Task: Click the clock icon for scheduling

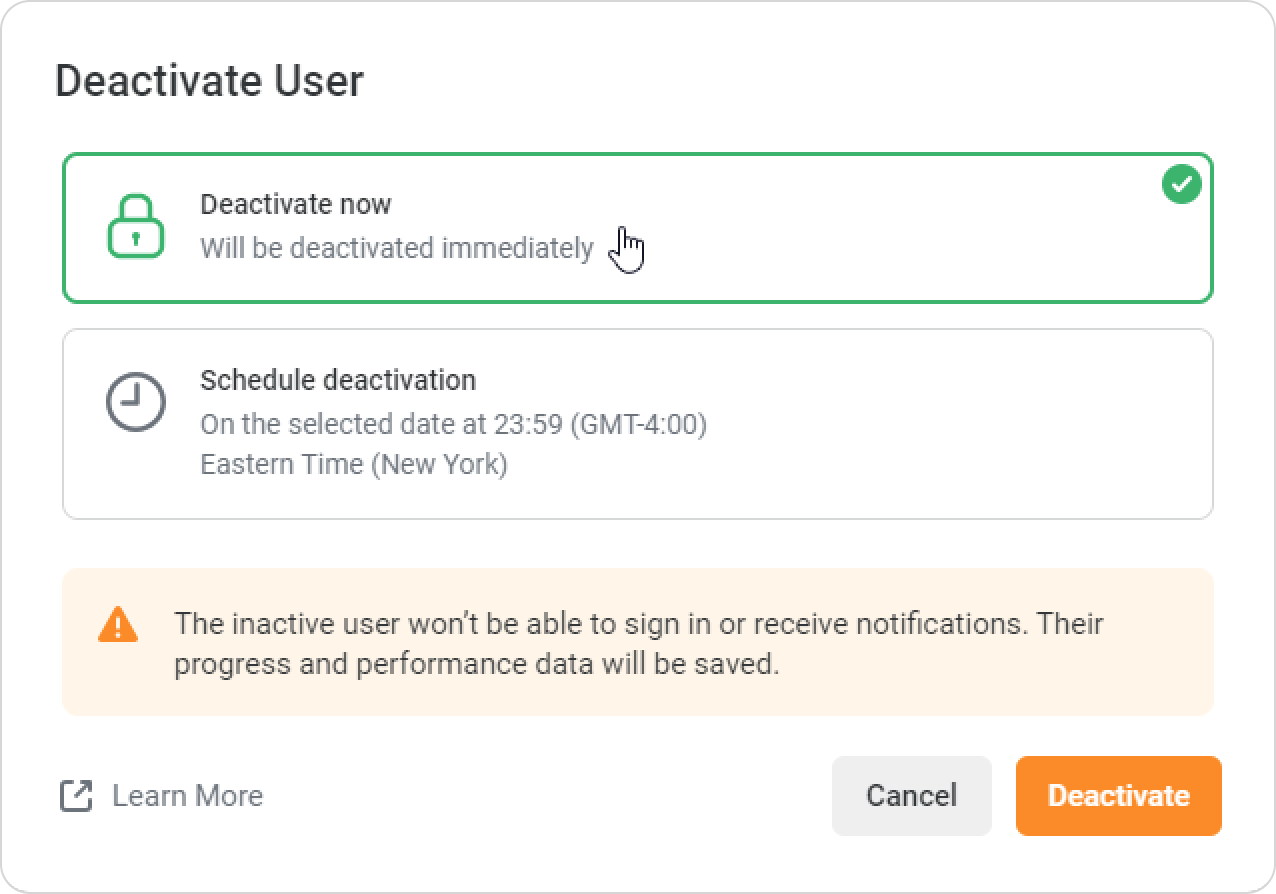Action: pos(136,402)
